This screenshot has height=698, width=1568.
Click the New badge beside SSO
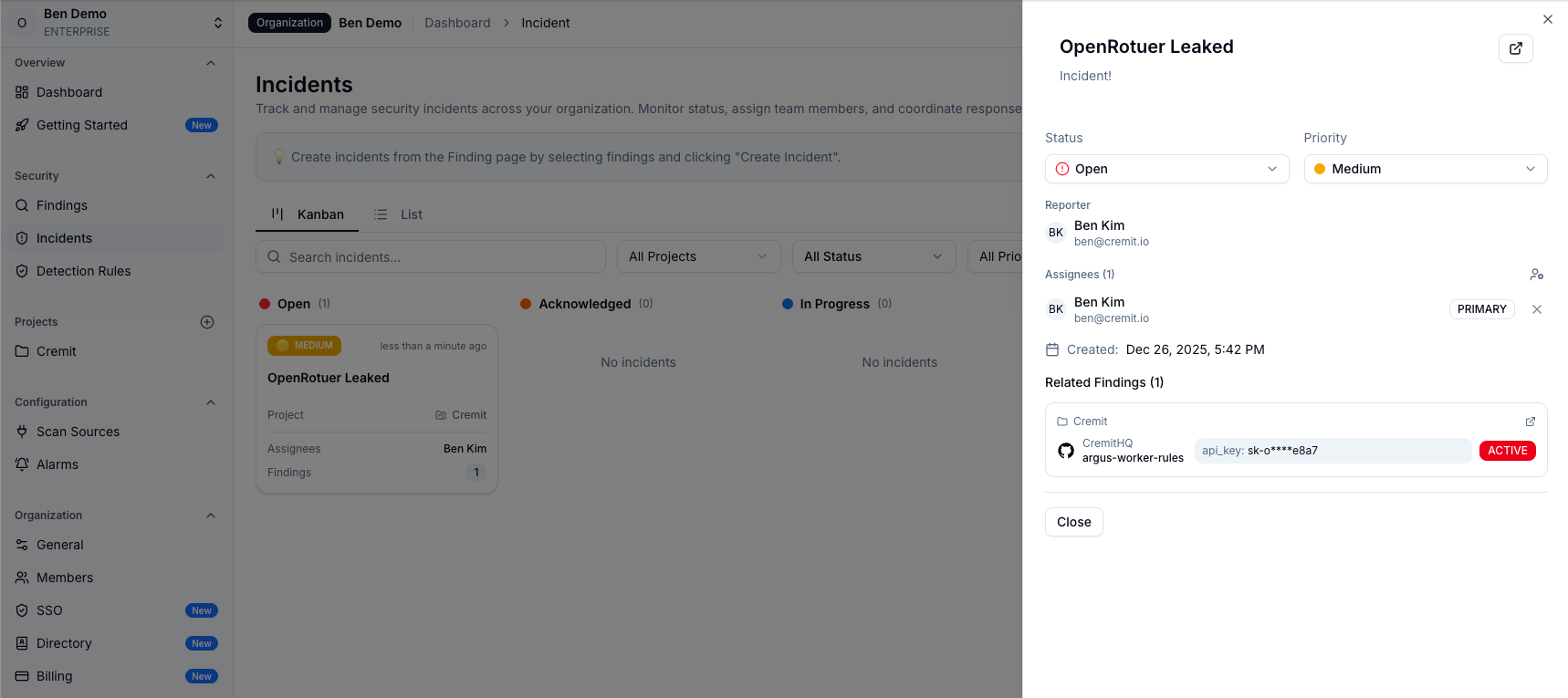(202, 610)
